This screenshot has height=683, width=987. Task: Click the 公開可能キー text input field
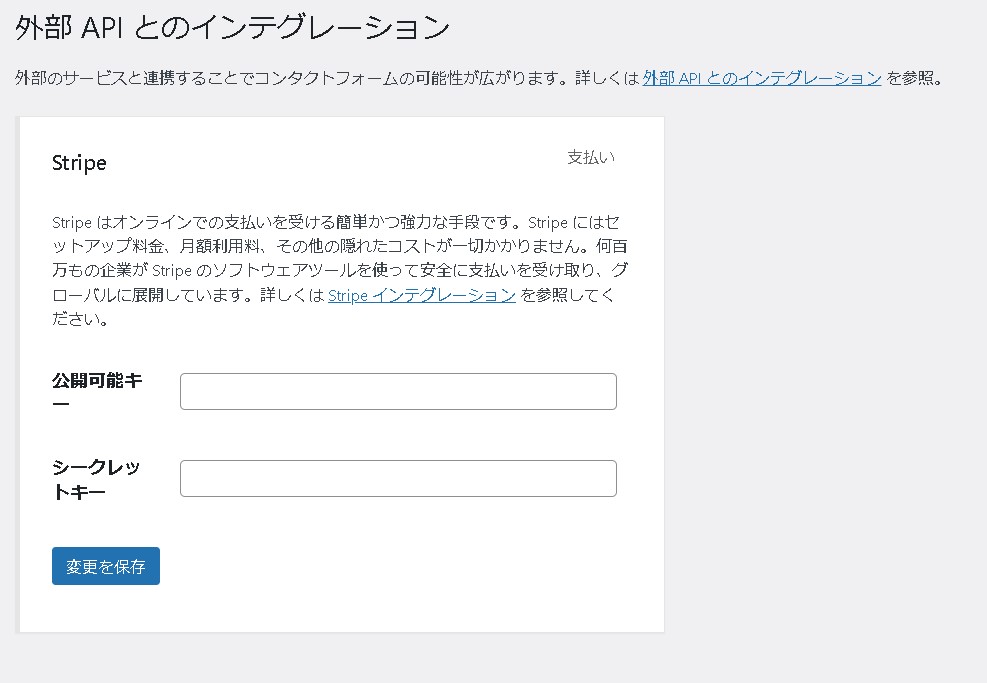(398, 391)
